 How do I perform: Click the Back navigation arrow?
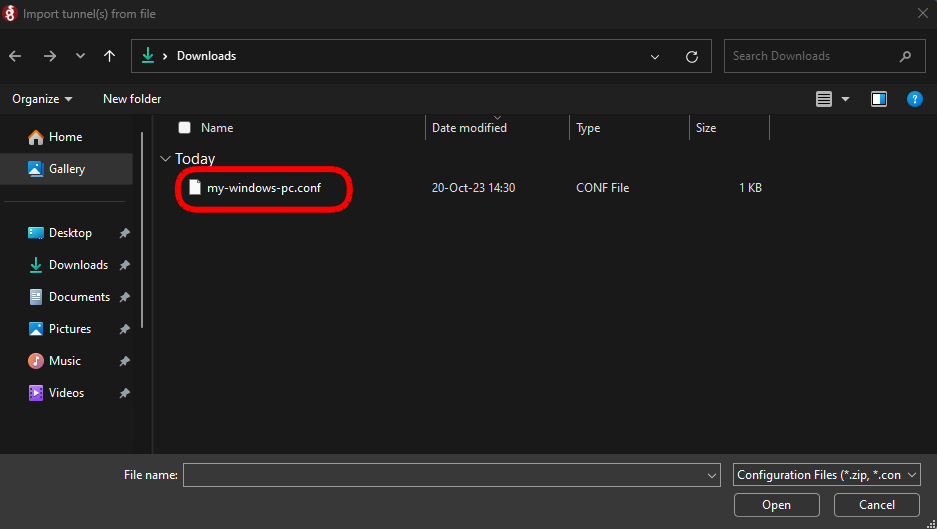tap(15, 56)
